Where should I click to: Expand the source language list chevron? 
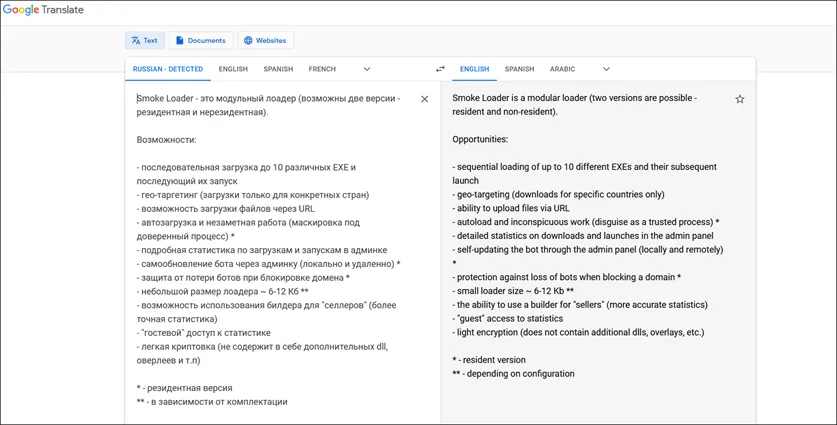point(367,69)
